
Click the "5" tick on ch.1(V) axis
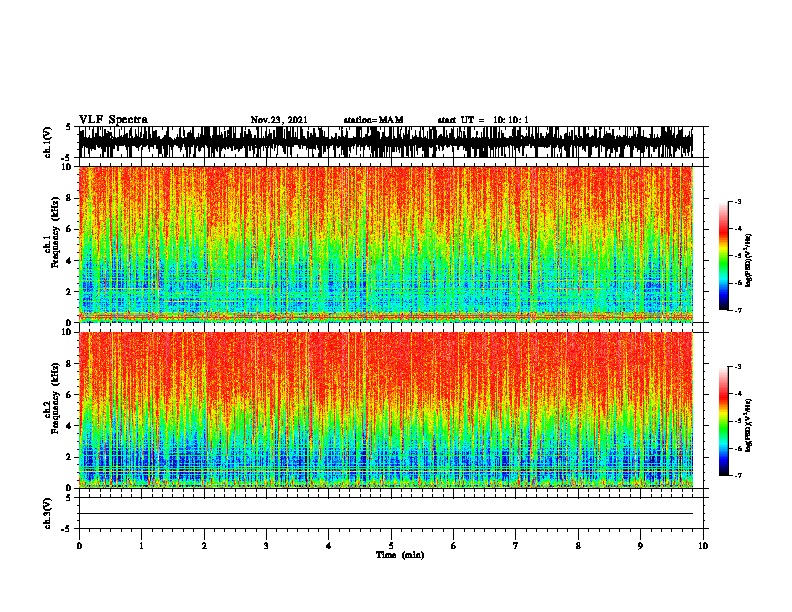(x=68, y=127)
